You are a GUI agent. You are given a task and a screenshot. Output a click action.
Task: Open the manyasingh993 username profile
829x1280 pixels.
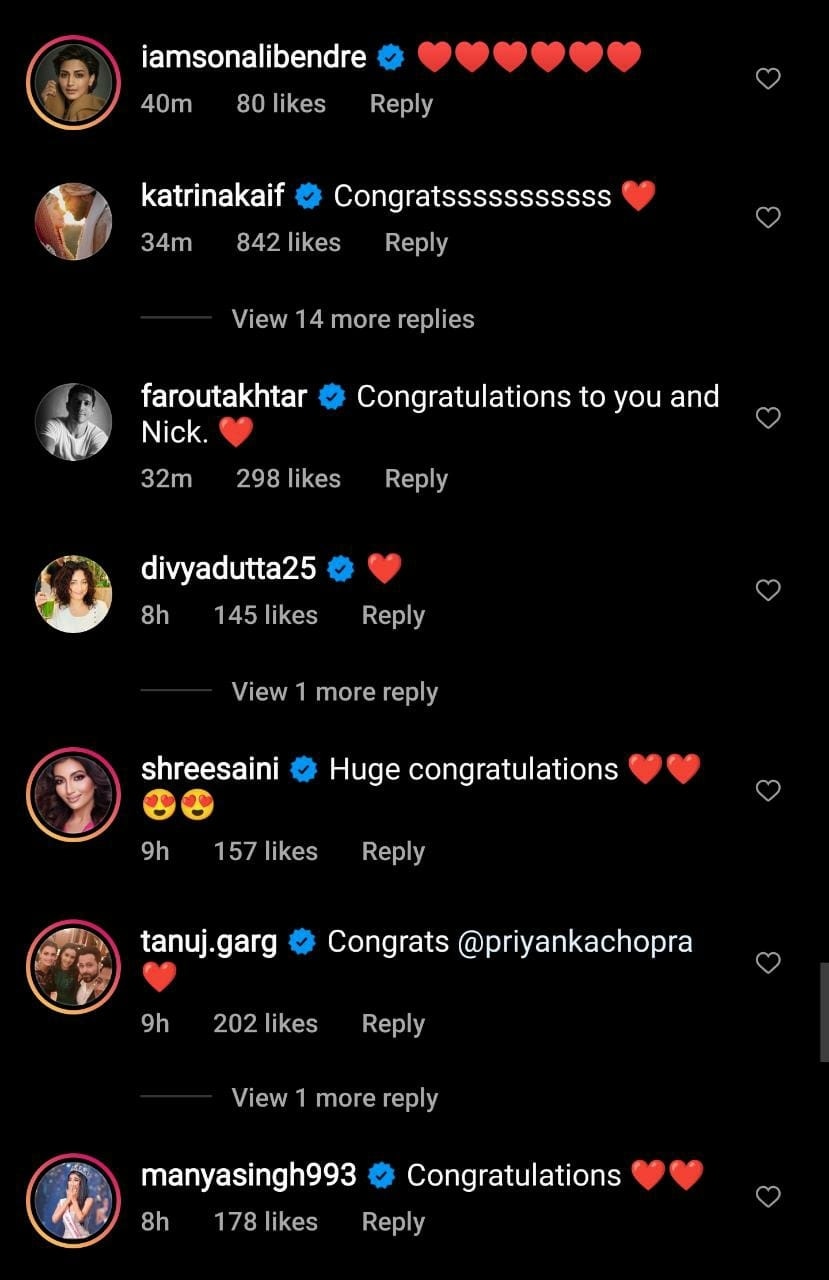[x=248, y=1175]
